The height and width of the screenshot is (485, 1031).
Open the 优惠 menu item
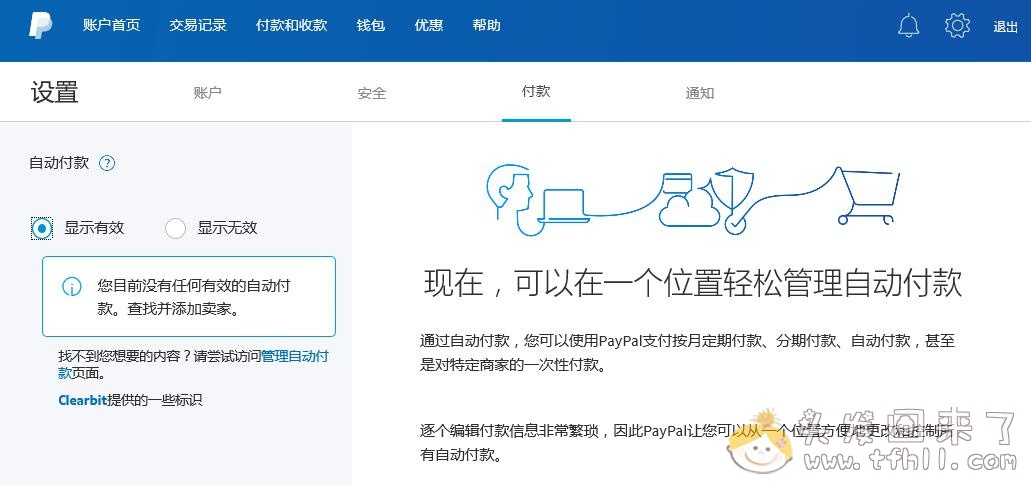pos(429,26)
